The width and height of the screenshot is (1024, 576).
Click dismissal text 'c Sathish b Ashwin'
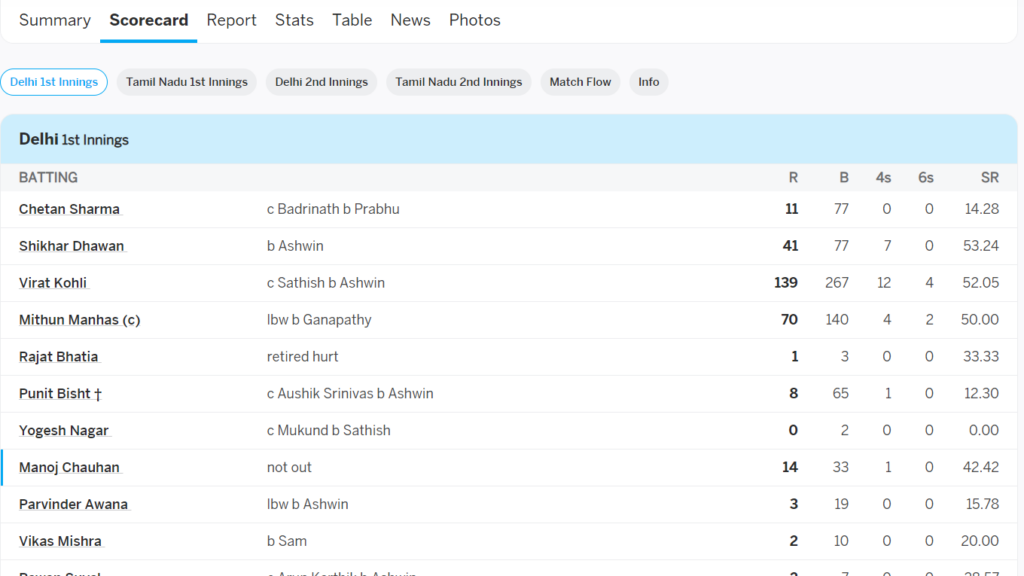coord(326,283)
